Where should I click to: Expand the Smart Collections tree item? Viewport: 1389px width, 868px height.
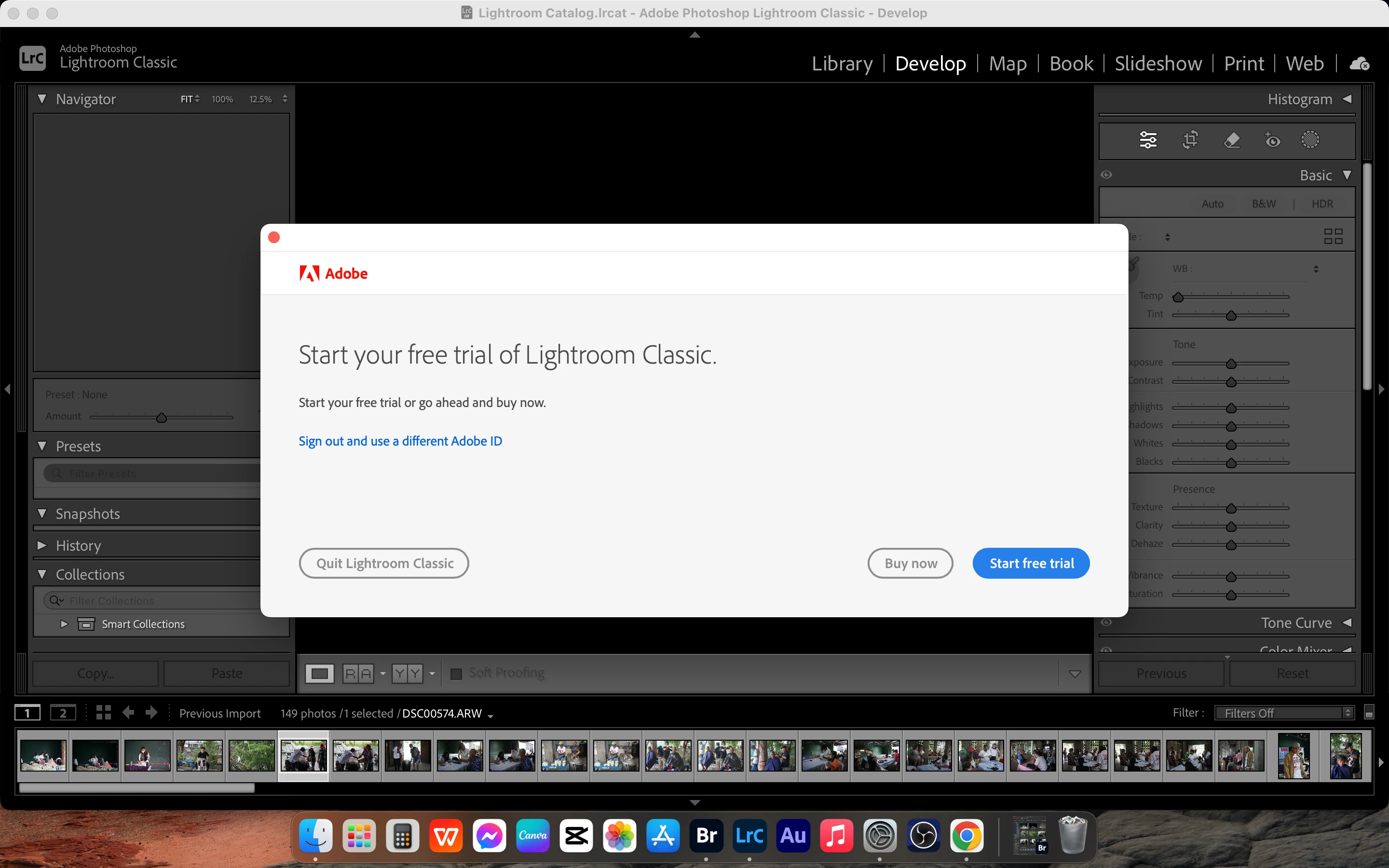pyautogui.click(x=64, y=624)
